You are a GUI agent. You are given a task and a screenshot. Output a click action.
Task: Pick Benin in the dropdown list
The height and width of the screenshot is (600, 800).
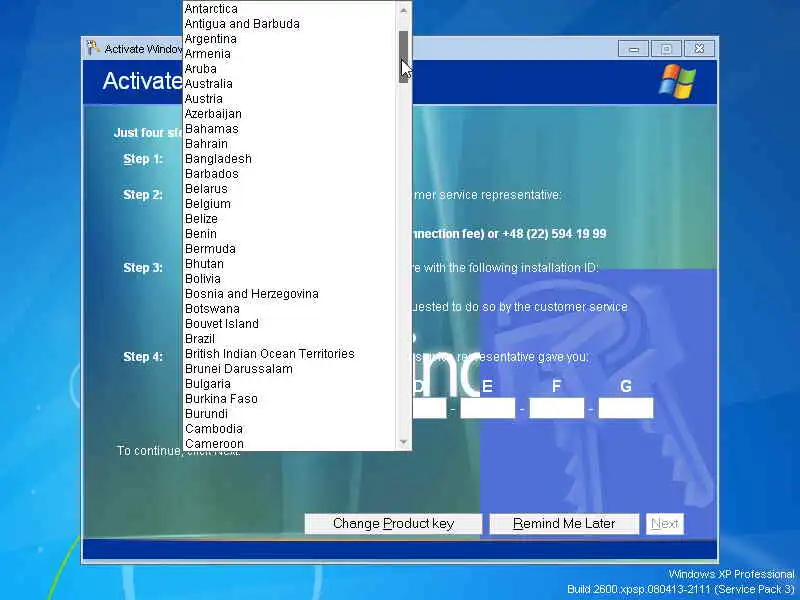(x=289, y=234)
